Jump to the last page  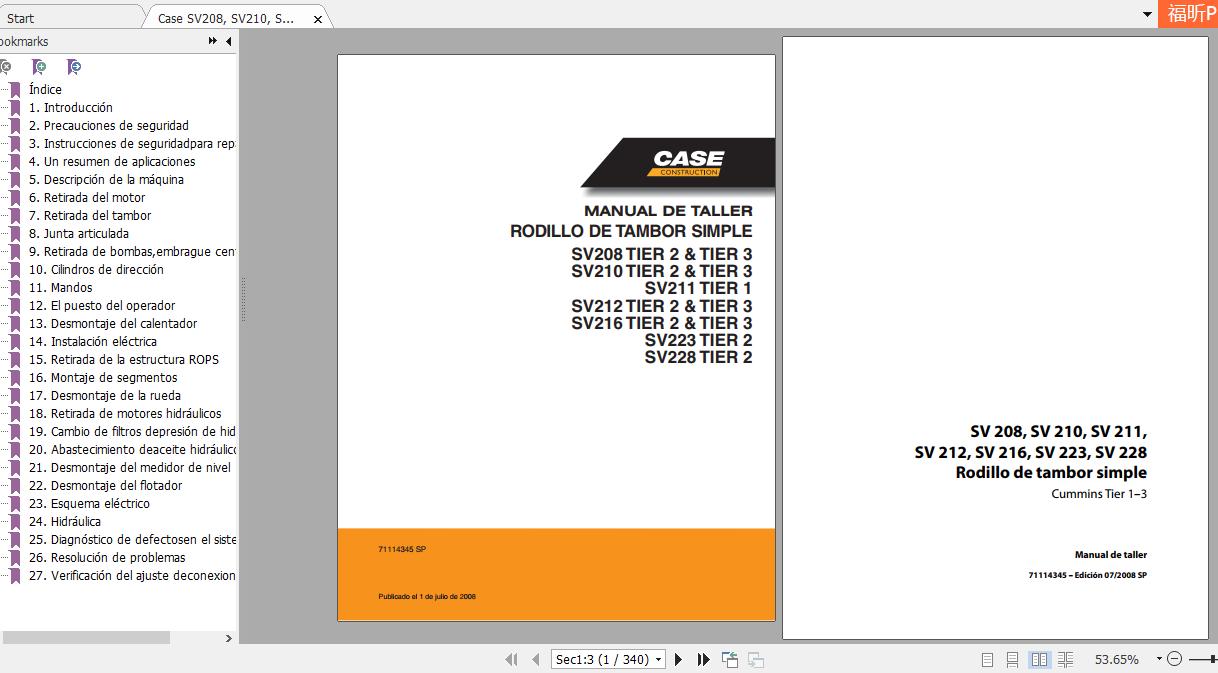pos(703,660)
